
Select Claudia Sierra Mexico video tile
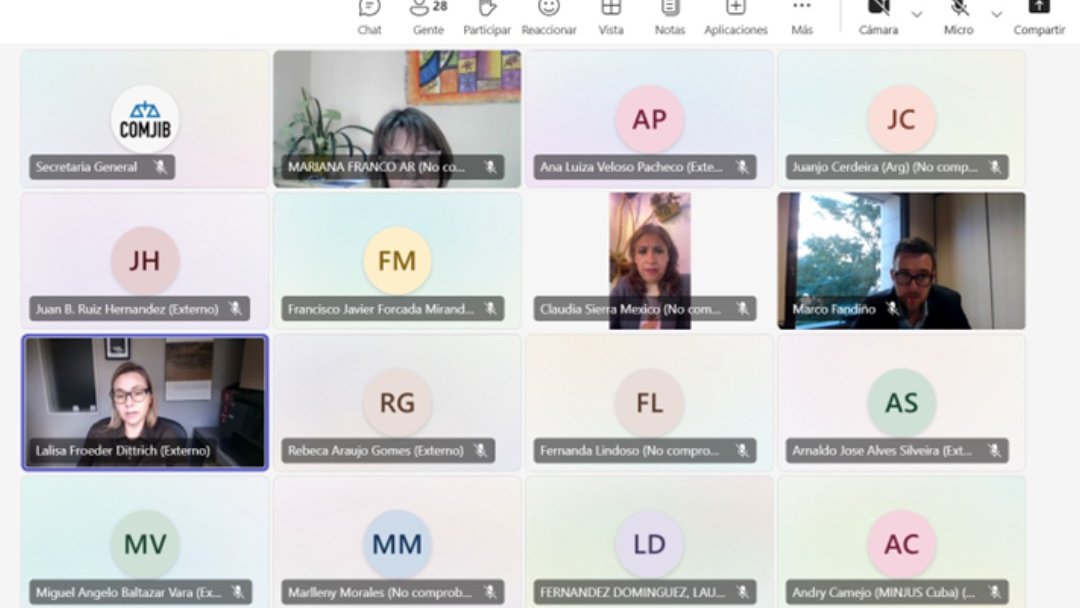coord(650,261)
